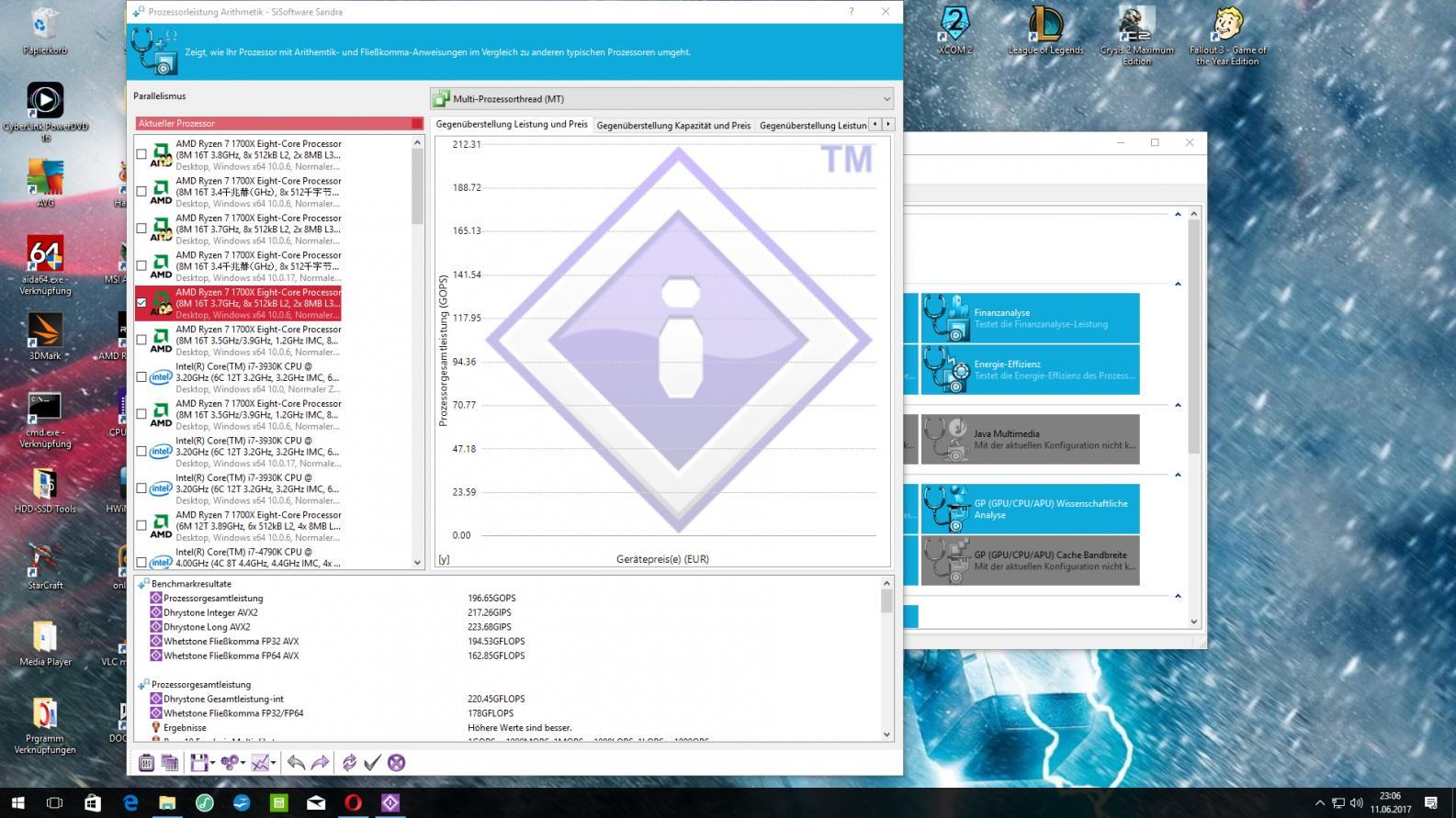Viewport: 1456px width, 818px height.
Task: Select the Dhrystone Integer AVX2 result row
Action: (x=211, y=612)
